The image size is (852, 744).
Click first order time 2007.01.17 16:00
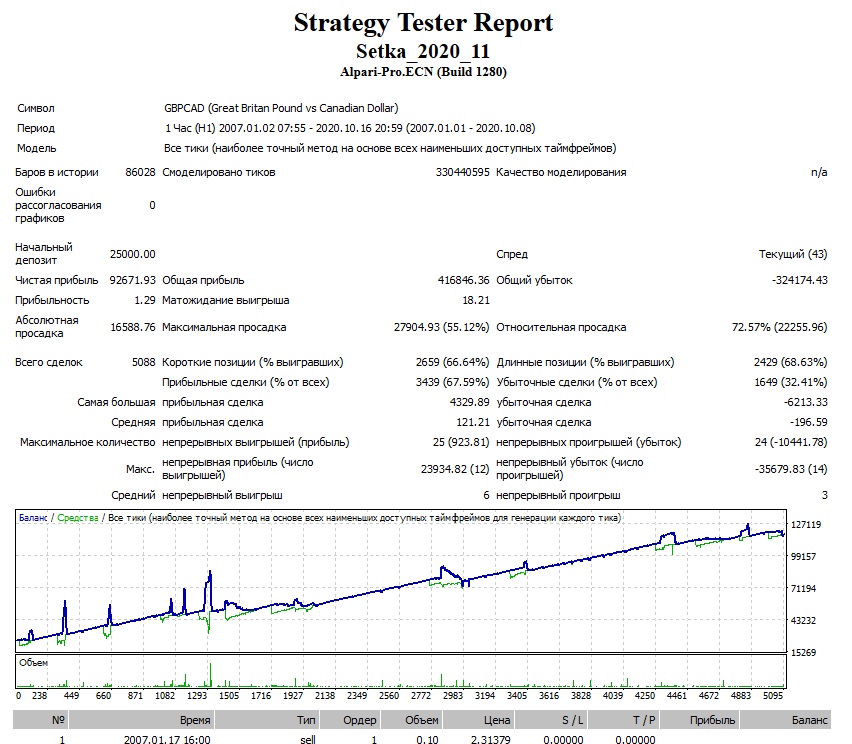(x=167, y=739)
